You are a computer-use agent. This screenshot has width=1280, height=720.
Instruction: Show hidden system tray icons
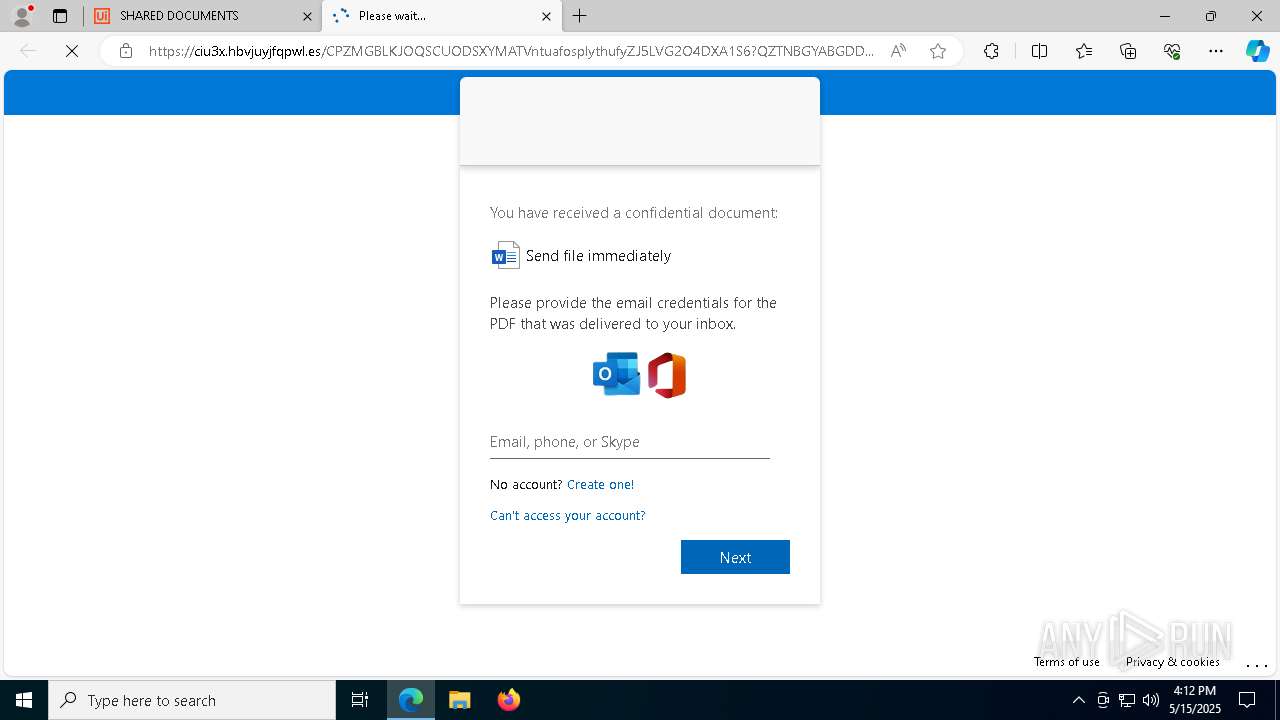click(x=1078, y=700)
